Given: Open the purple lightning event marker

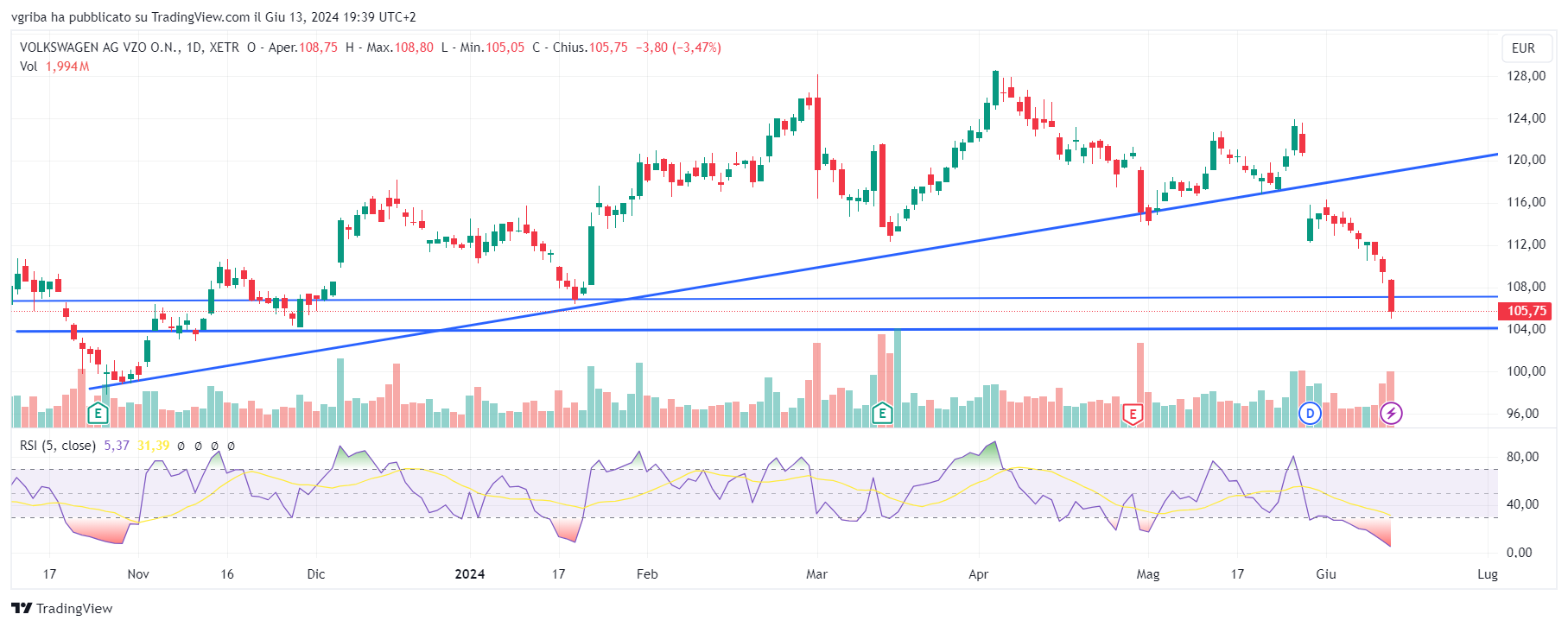Looking at the screenshot, I should 1391,414.
